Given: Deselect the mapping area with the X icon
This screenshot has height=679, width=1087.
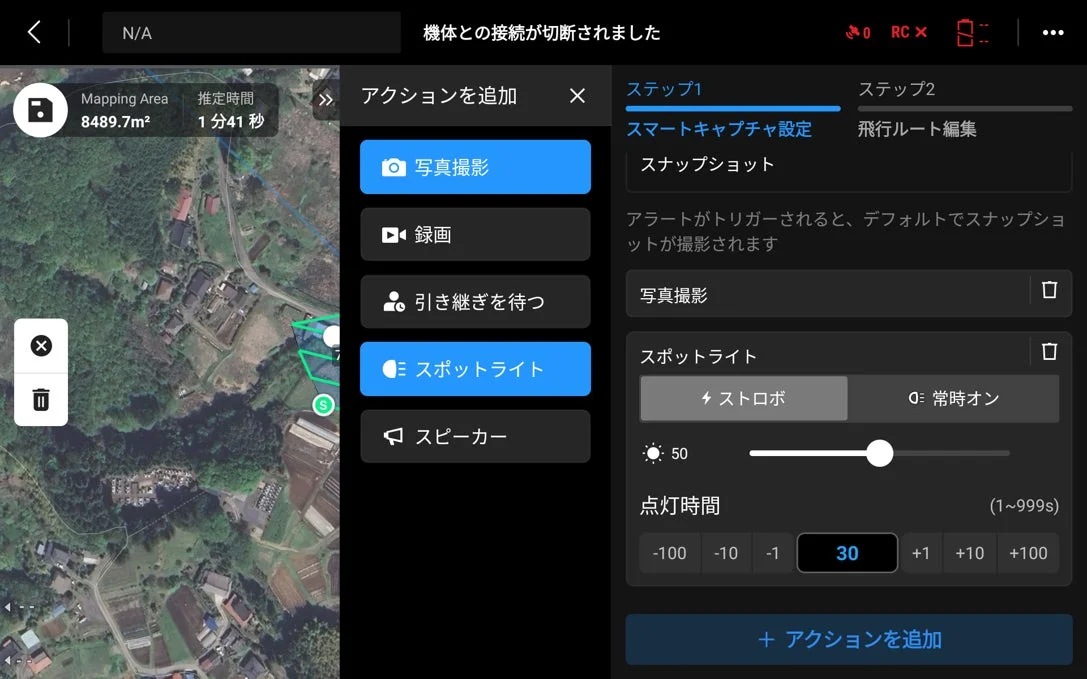Looking at the screenshot, I should [41, 345].
